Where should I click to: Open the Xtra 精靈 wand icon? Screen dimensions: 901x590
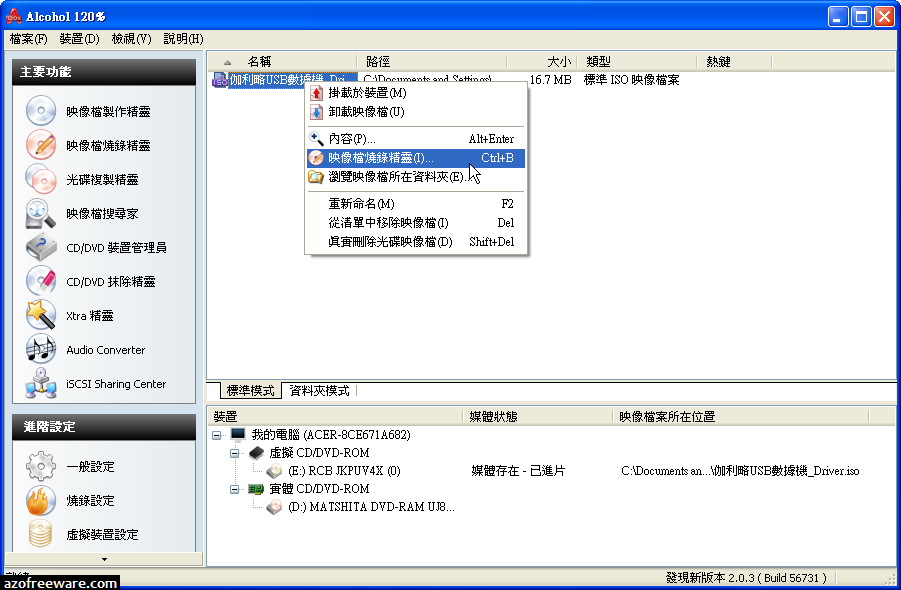41,315
